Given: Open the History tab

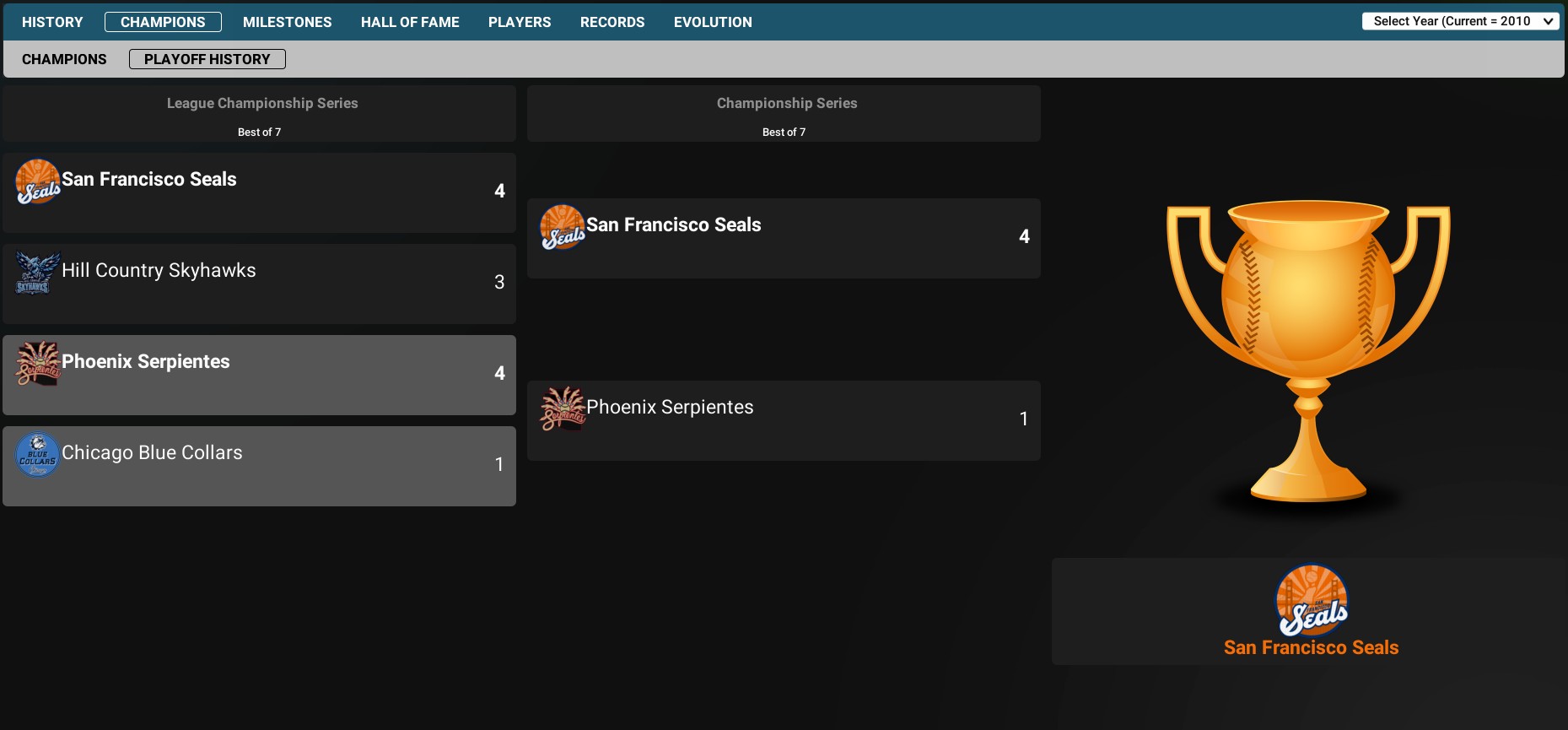Looking at the screenshot, I should click(x=52, y=22).
